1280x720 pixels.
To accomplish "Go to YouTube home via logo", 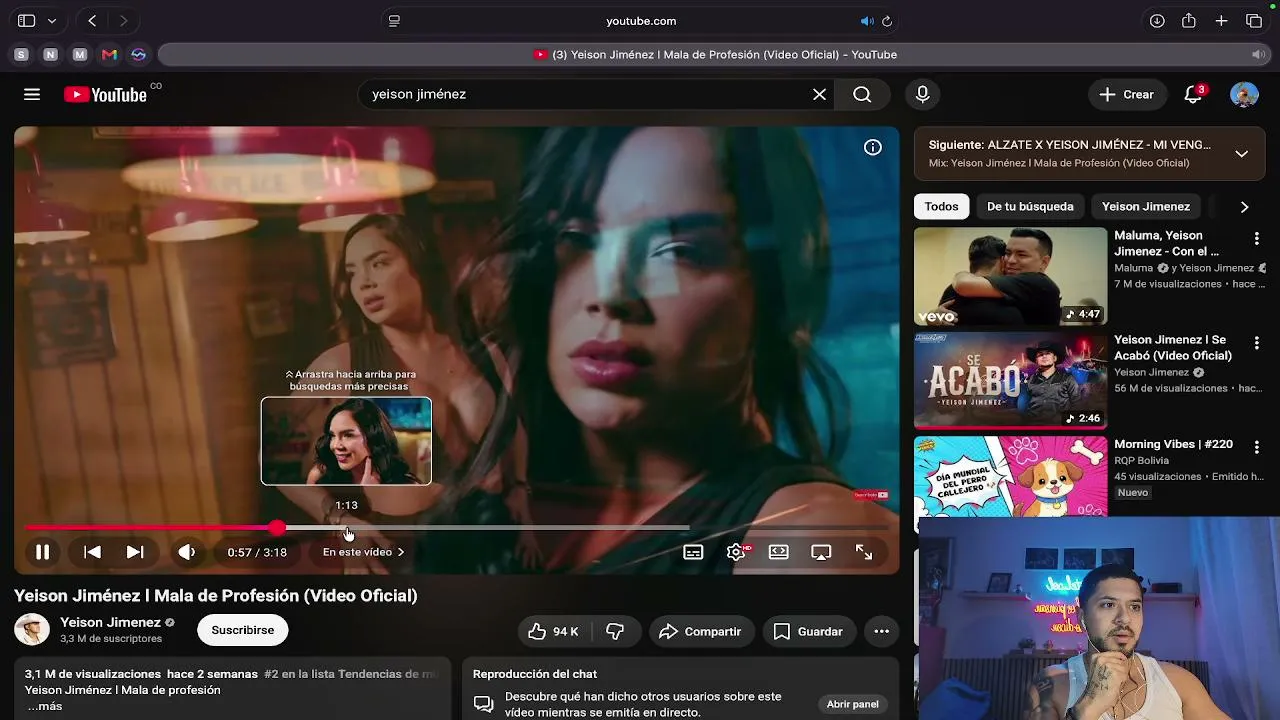I will point(105,94).
